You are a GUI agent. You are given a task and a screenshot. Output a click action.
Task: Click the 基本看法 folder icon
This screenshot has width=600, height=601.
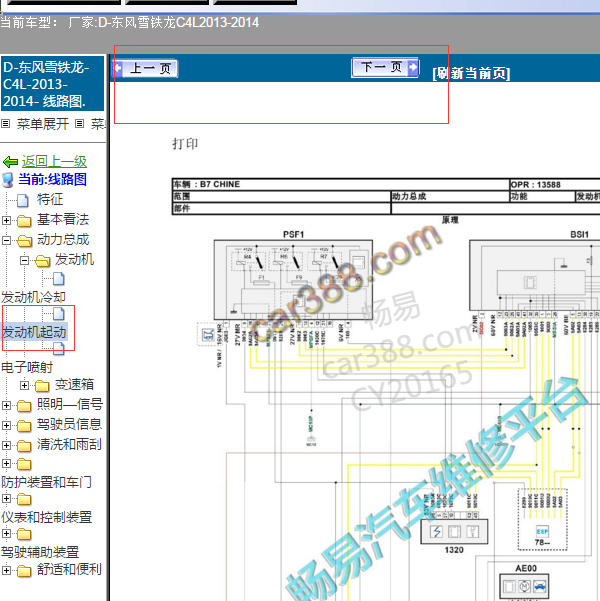24,221
